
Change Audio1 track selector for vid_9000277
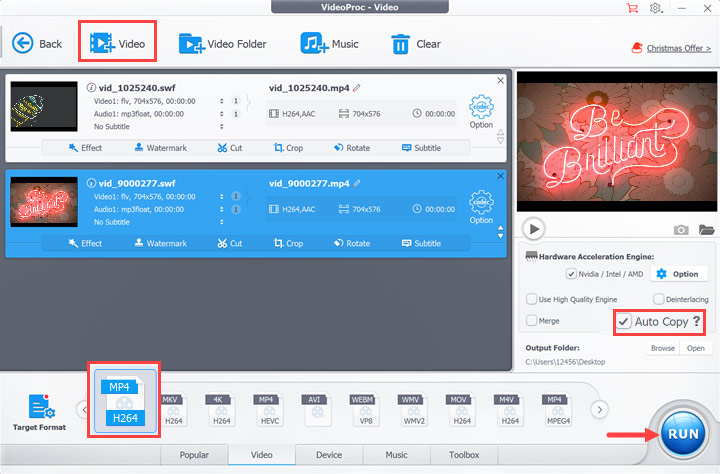coord(222,209)
